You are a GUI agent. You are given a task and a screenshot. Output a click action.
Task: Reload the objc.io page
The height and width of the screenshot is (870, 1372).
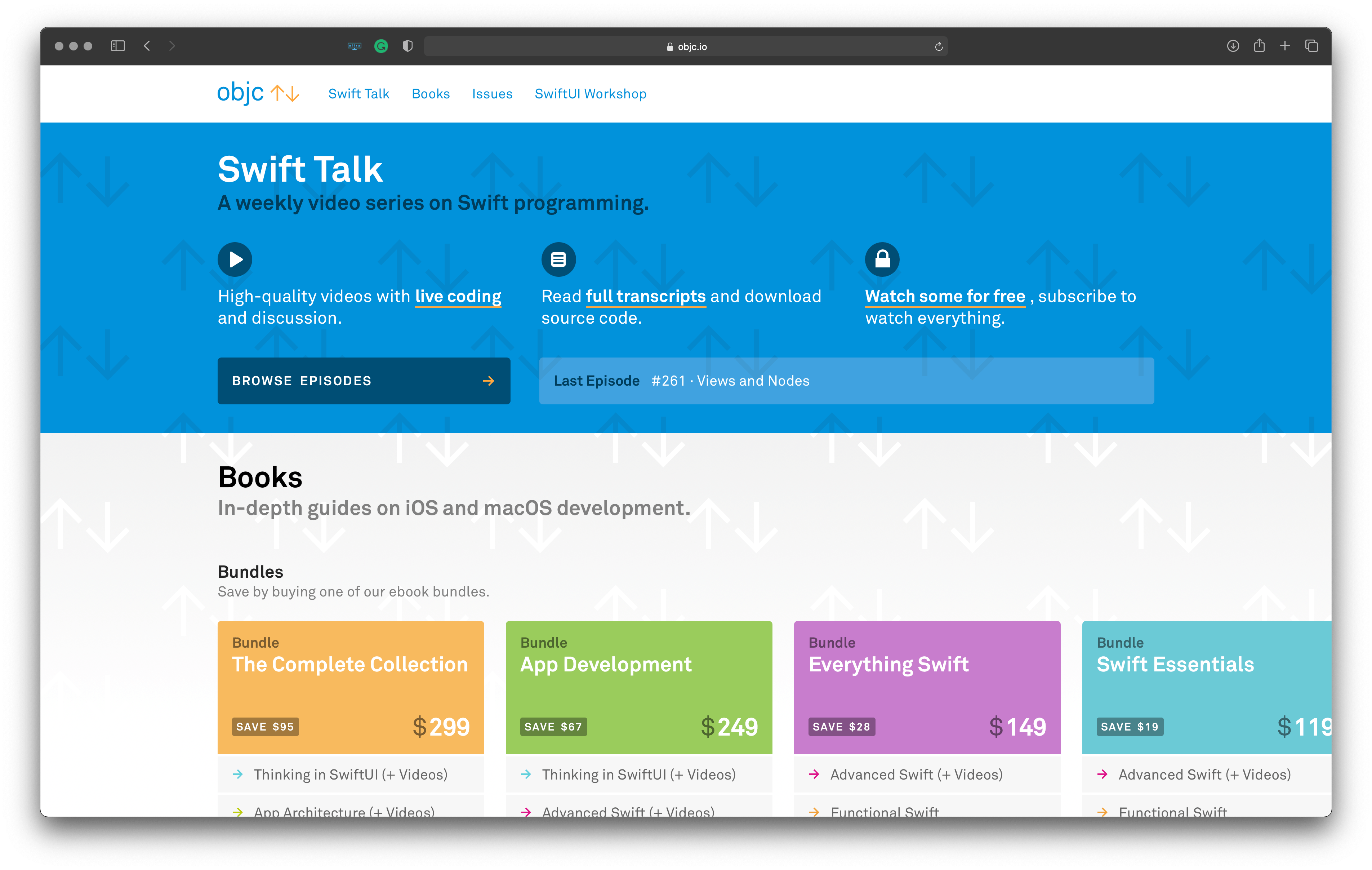(x=939, y=47)
